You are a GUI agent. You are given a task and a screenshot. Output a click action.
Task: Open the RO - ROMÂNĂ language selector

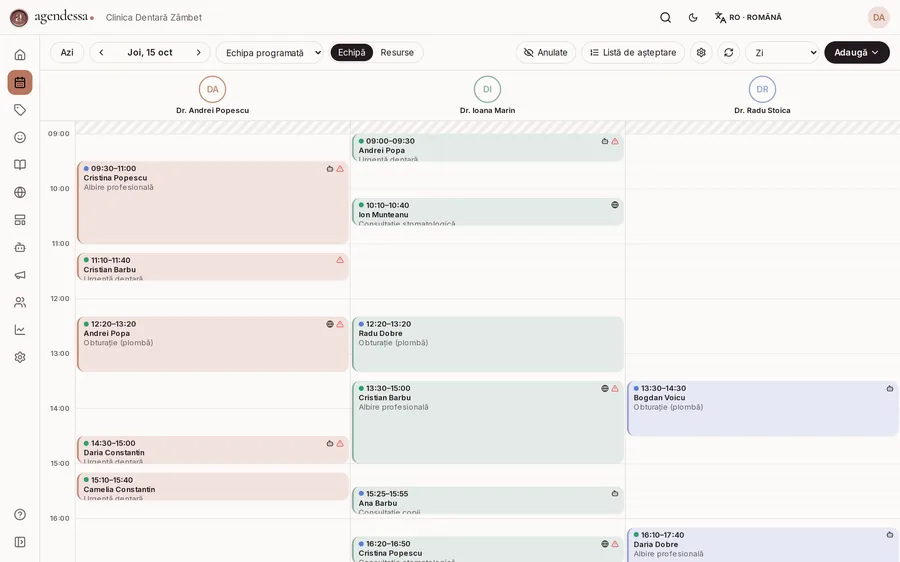pyautogui.click(x=748, y=17)
